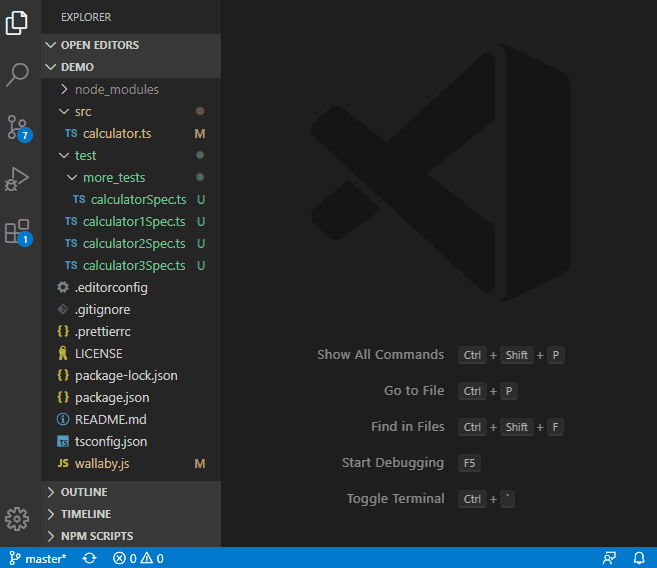
Task: Open calculator.ts file
Action: [x=117, y=133]
